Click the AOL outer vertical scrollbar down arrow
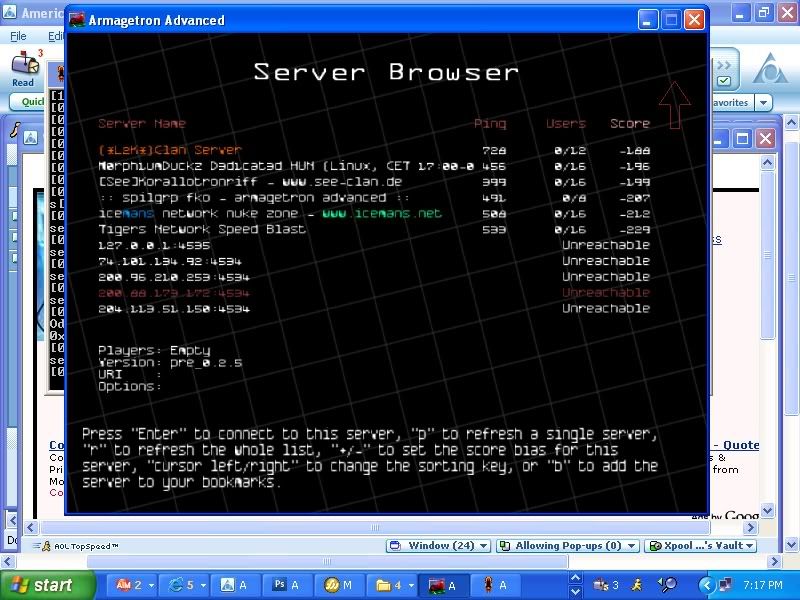This screenshot has width=800, height=600. click(791, 544)
